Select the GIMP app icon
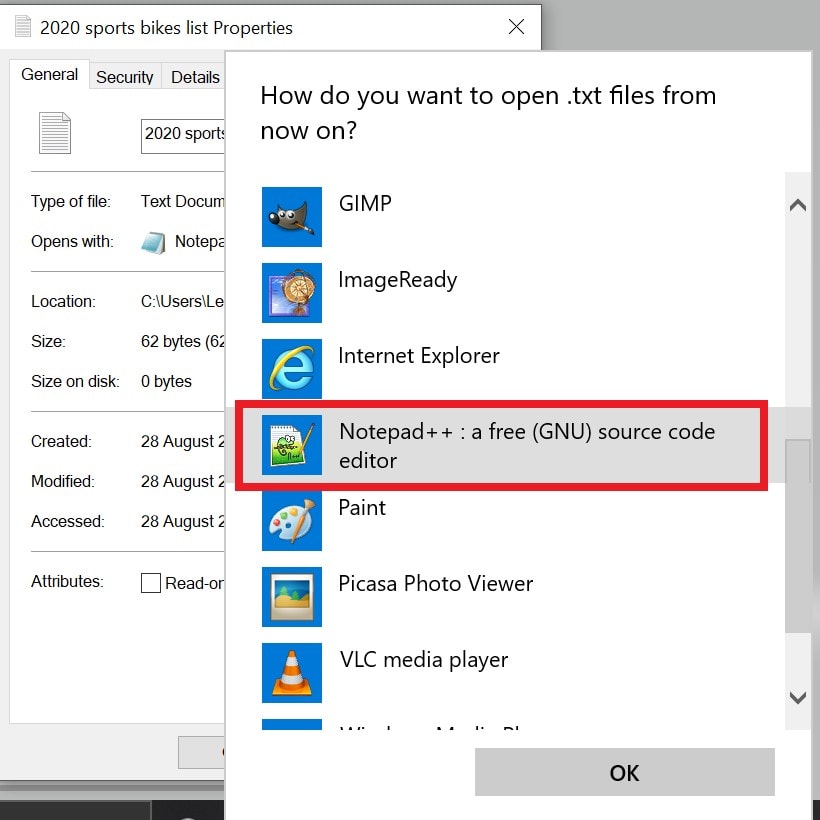The width and height of the screenshot is (820, 820). tap(291, 217)
